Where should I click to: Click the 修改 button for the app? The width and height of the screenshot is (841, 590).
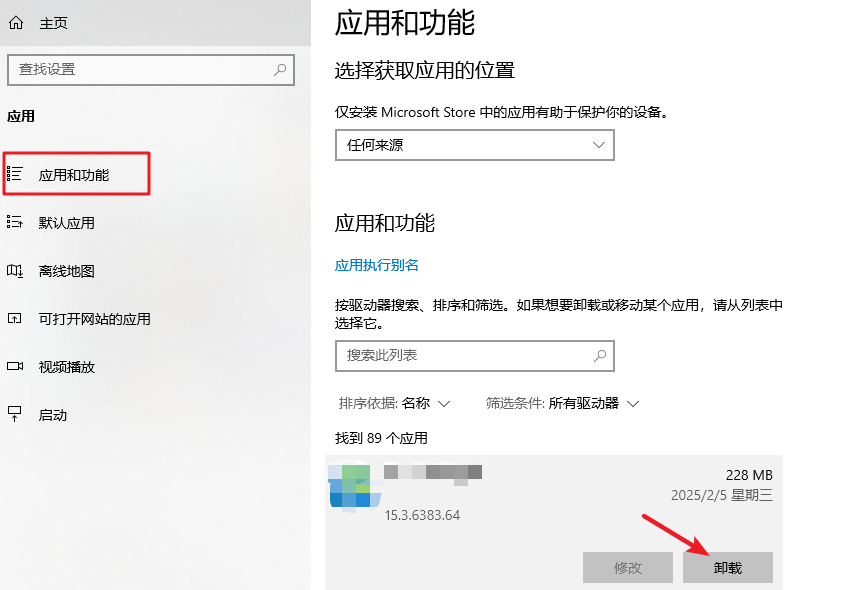tap(627, 567)
